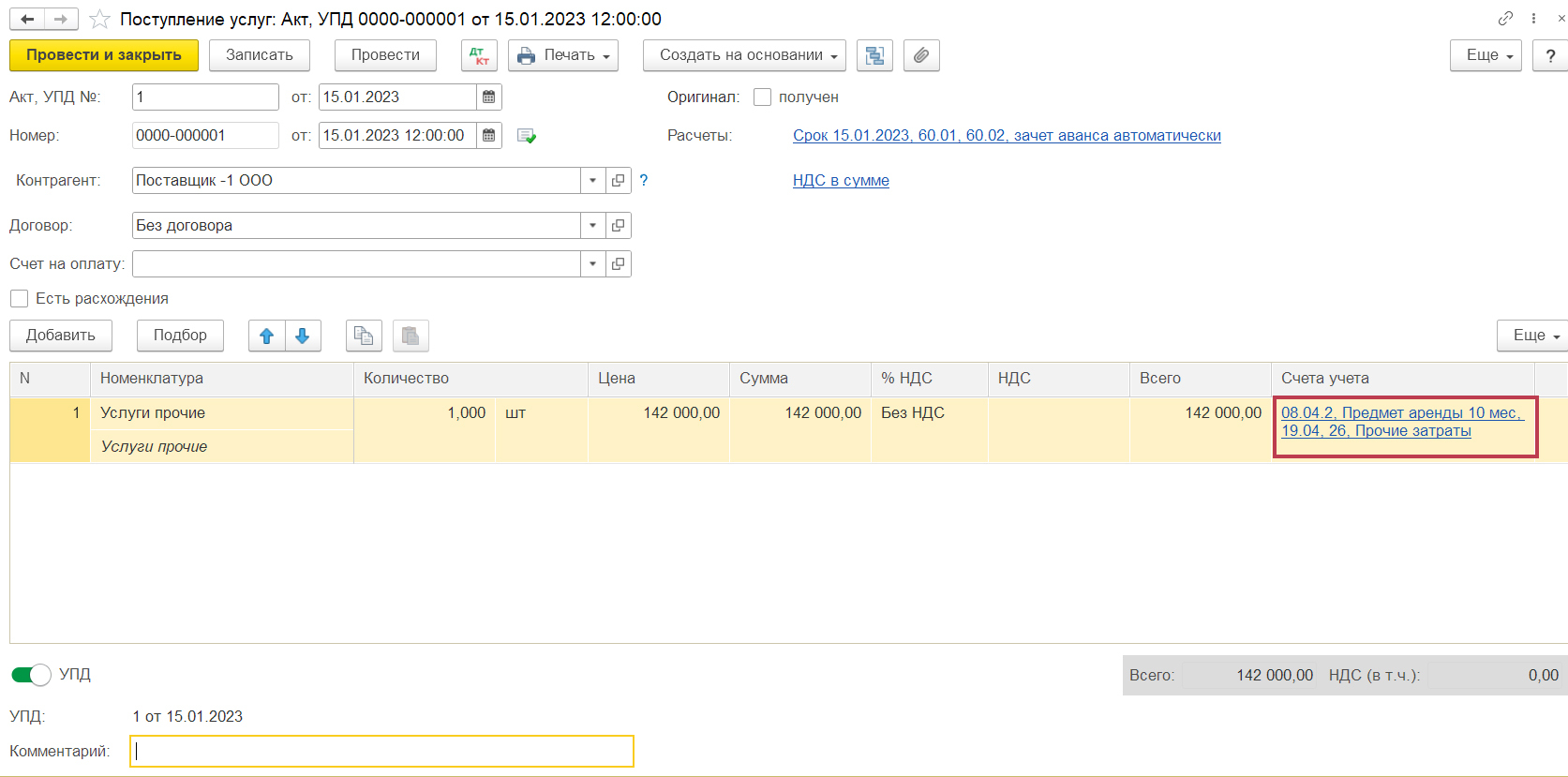Image resolution: width=1568 pixels, height=777 pixels.
Task: Expand Договор dropdown list
Action: pos(592,225)
